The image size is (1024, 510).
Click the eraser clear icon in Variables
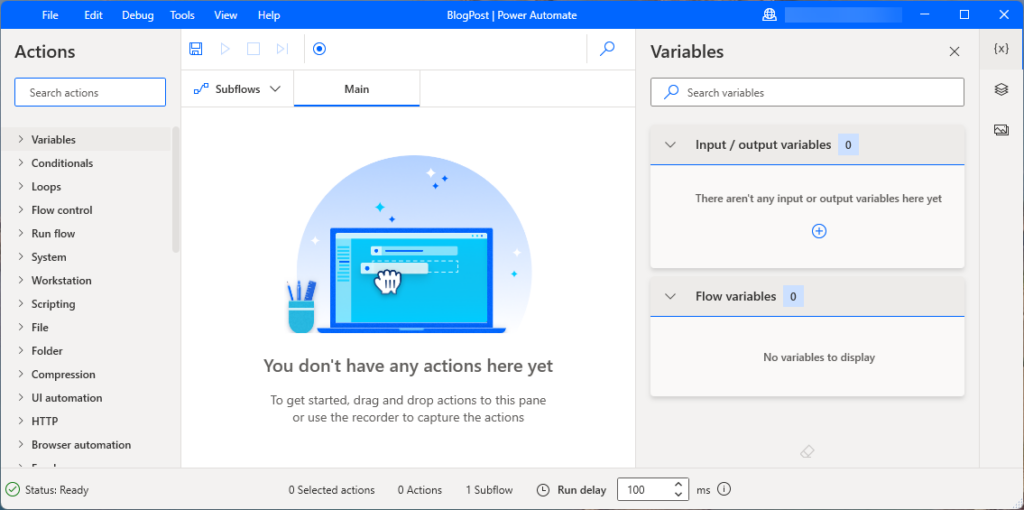click(x=807, y=452)
